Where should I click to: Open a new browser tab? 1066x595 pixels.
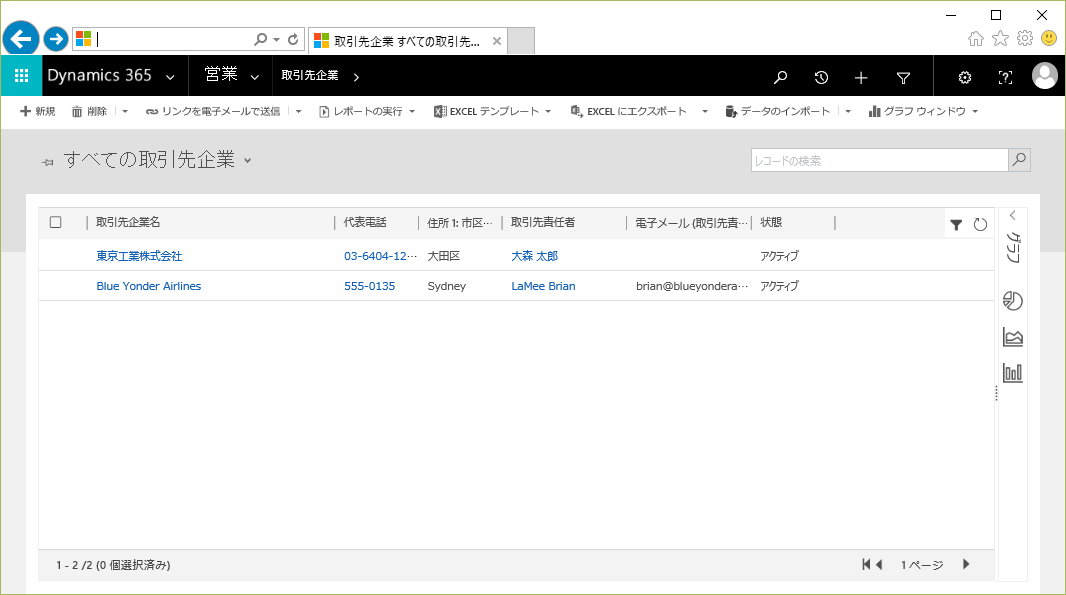click(x=521, y=41)
